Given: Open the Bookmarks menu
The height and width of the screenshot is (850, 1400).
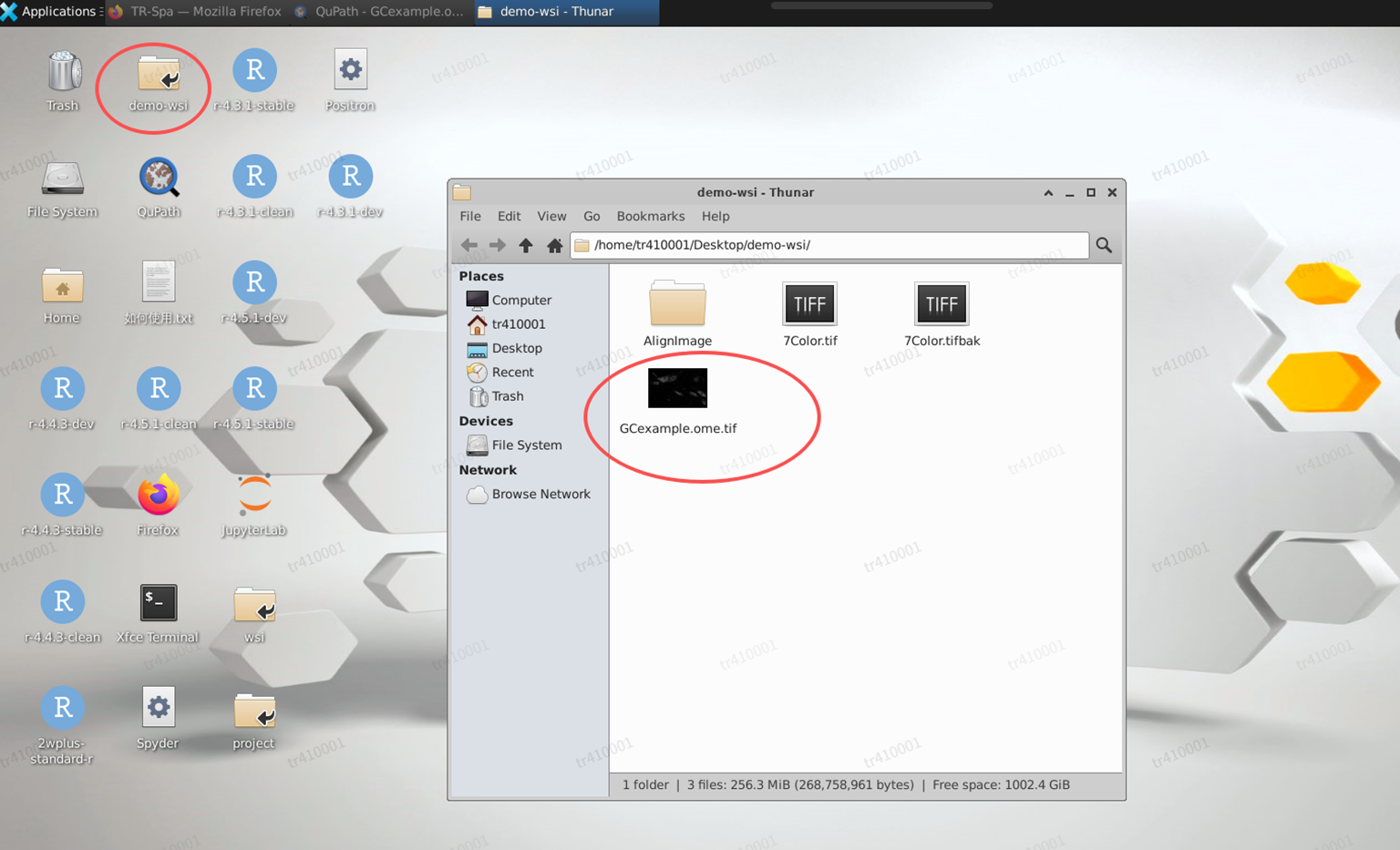Looking at the screenshot, I should pyautogui.click(x=650, y=217).
